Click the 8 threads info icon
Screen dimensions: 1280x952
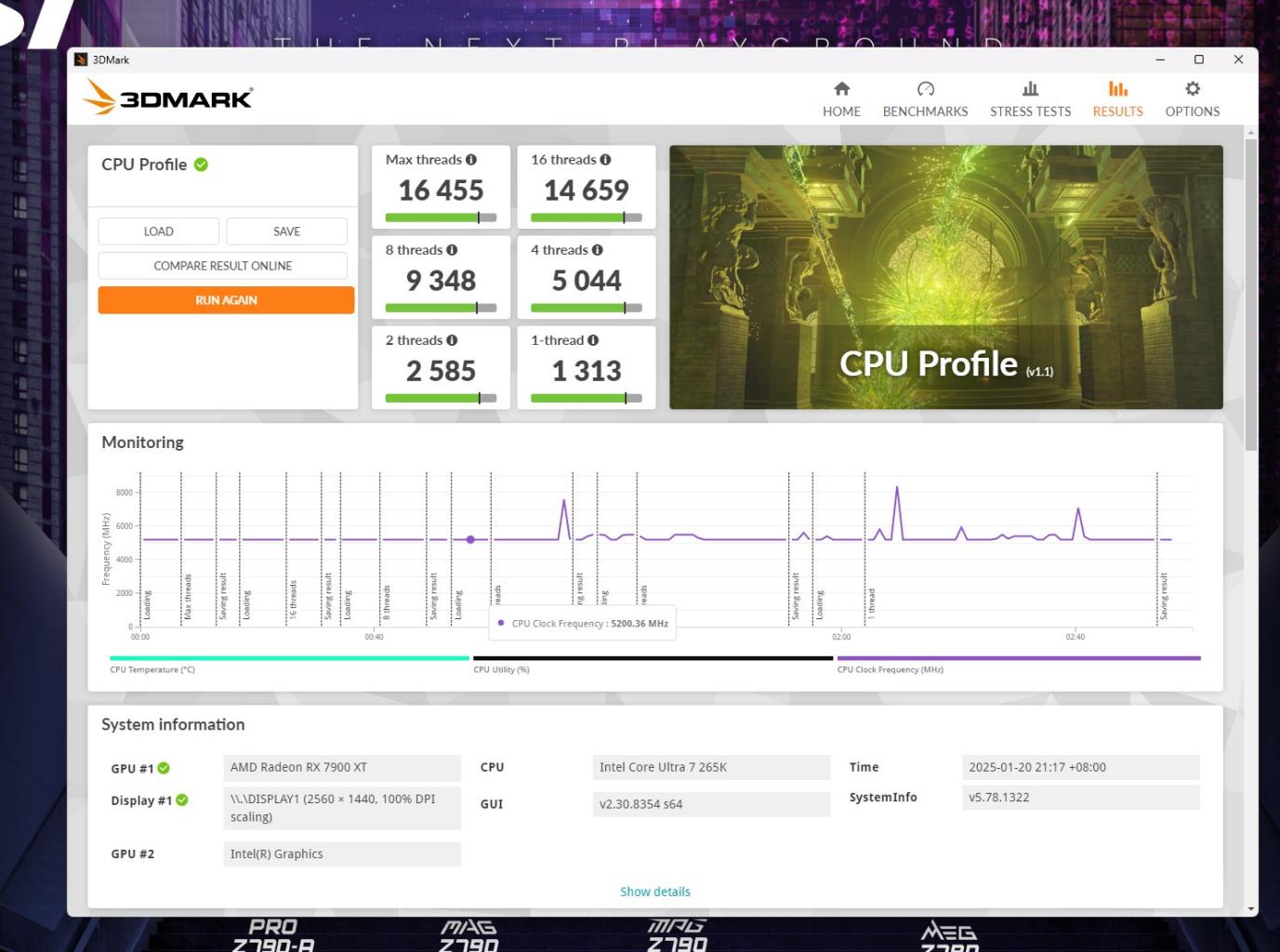[x=452, y=250]
